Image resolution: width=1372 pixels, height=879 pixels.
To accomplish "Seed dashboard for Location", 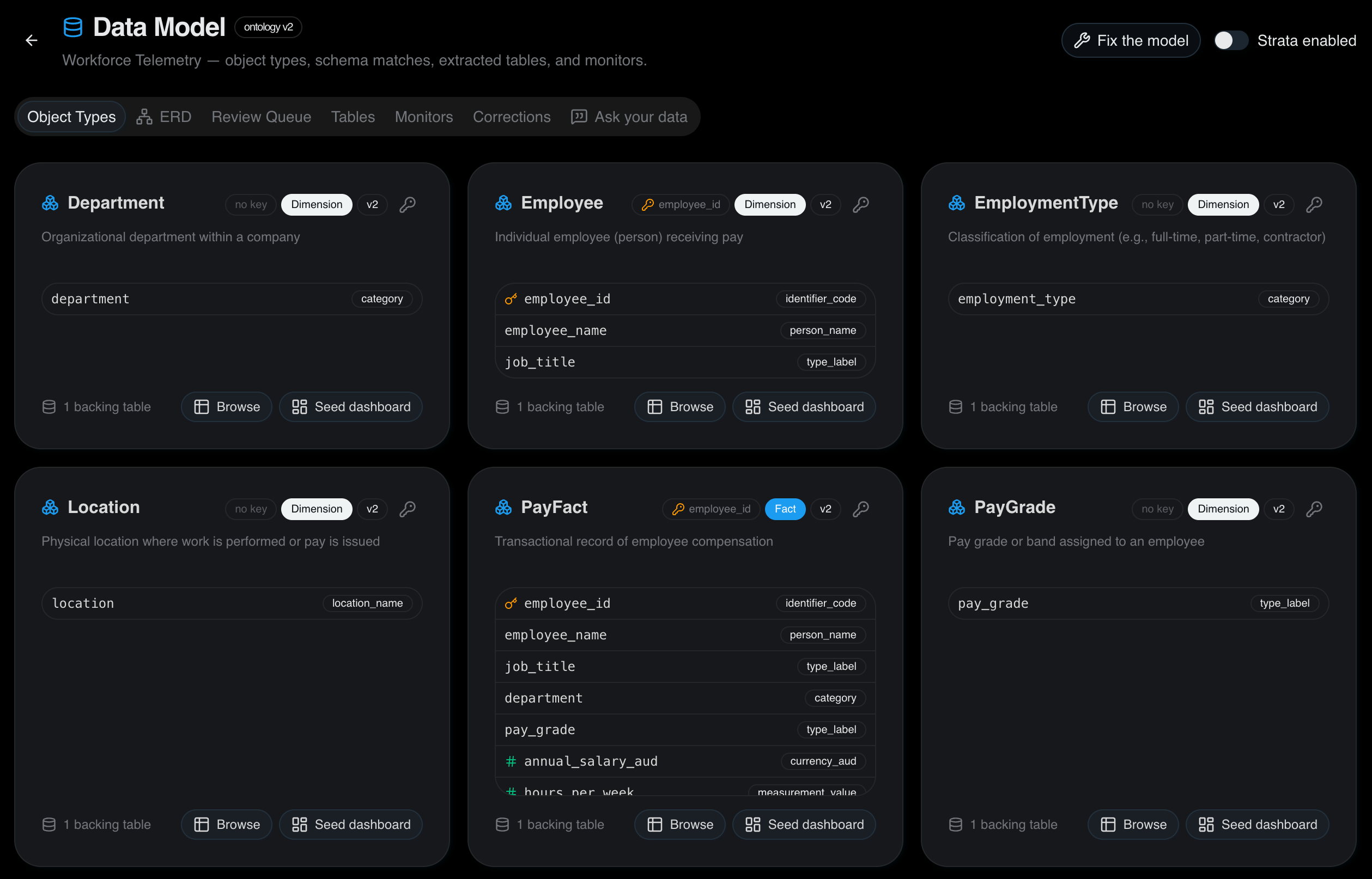I will (x=350, y=825).
